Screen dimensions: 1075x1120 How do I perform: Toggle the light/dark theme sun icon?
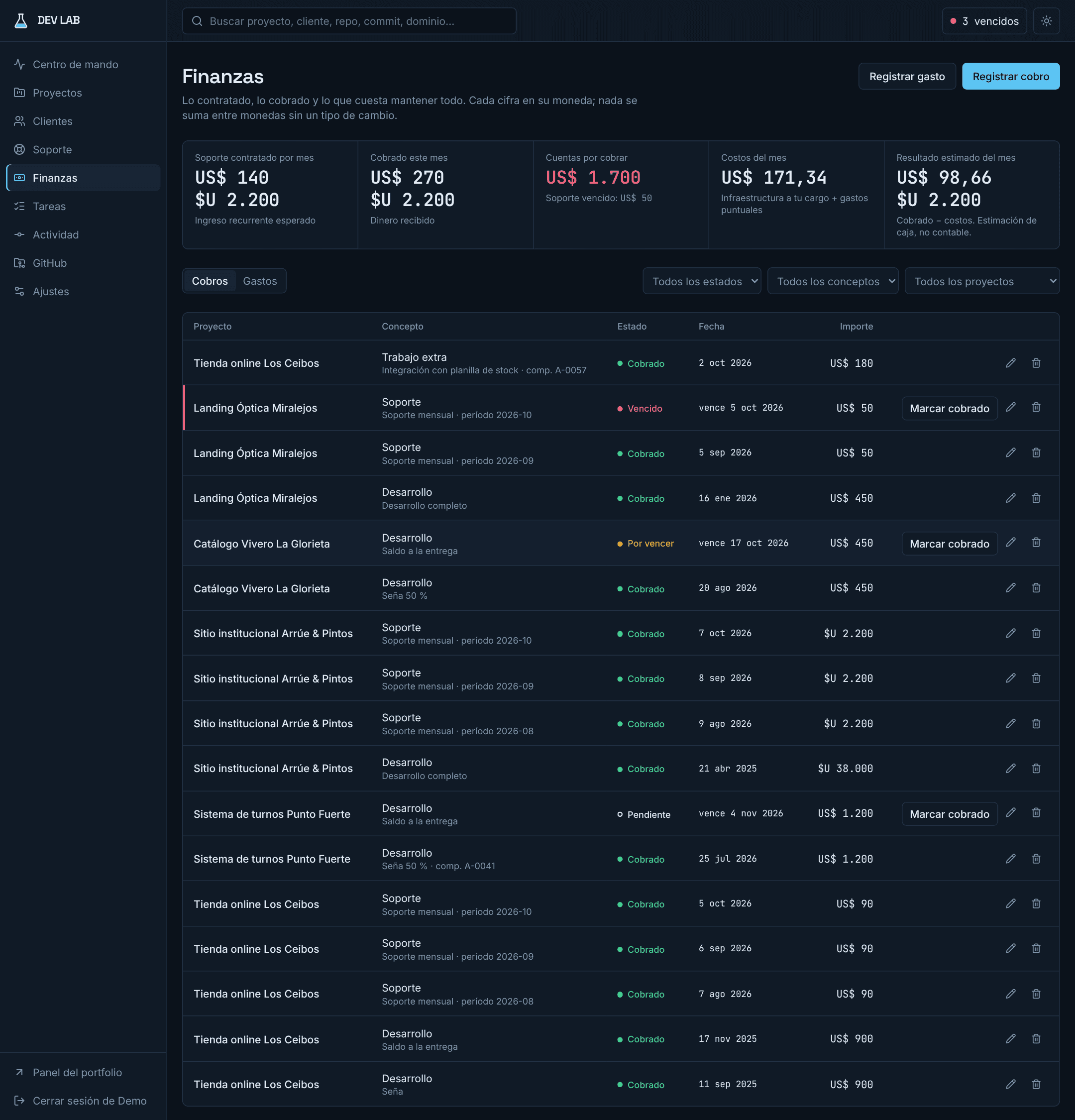click(x=1046, y=21)
